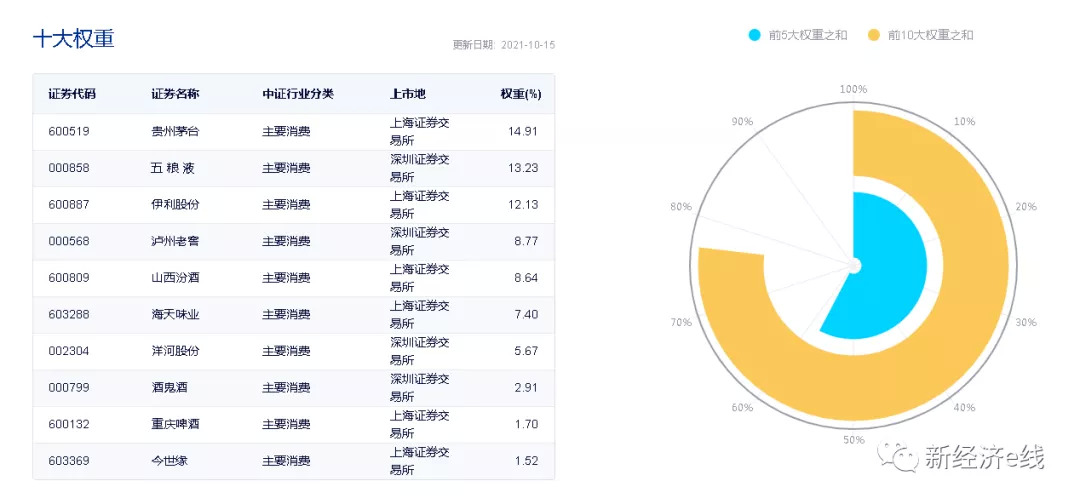Click the 证券名称 column header
This screenshot has height=504, width=1080.
(175, 94)
